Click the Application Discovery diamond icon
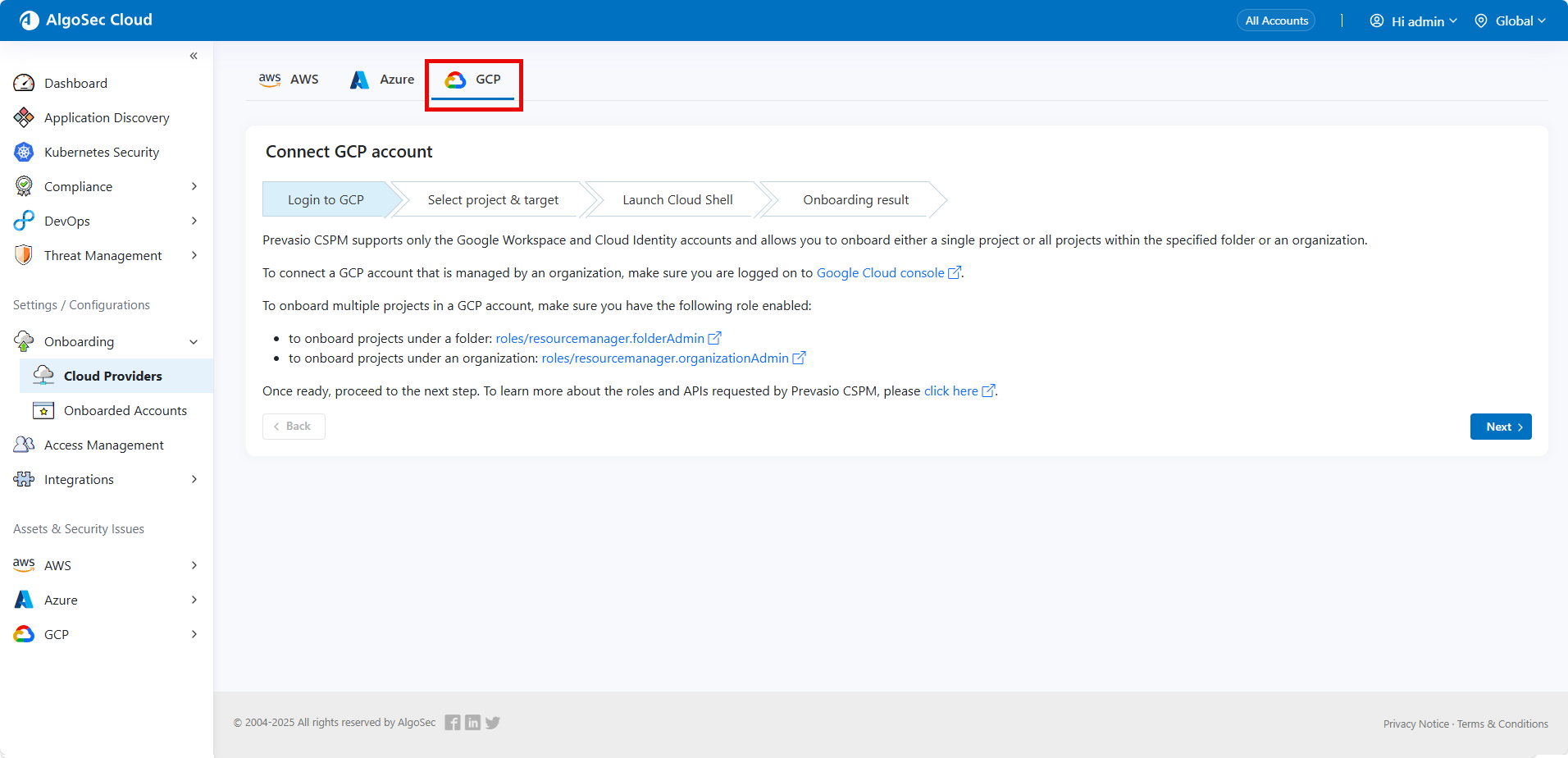 24,117
